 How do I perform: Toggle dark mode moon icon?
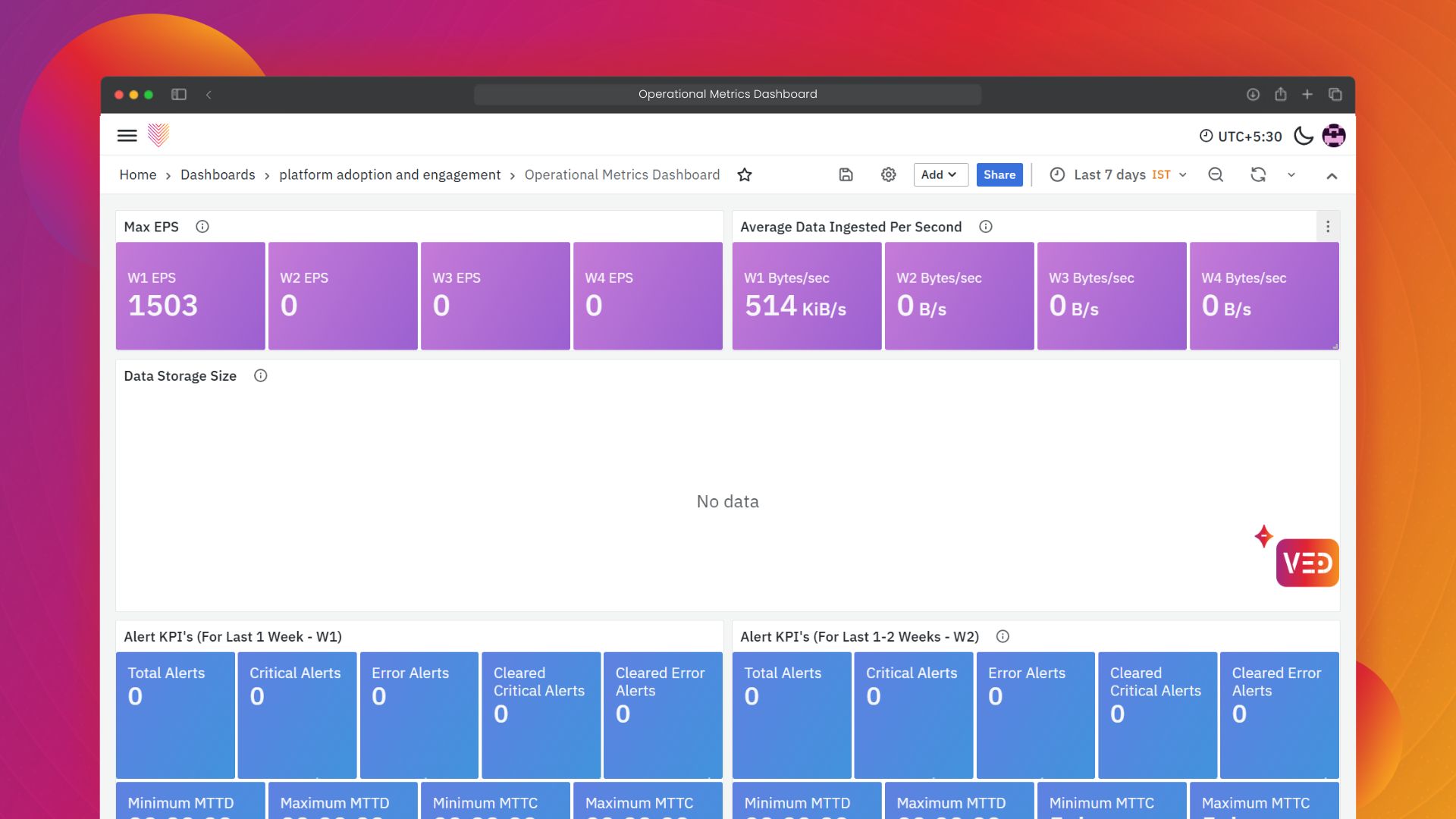(1304, 136)
